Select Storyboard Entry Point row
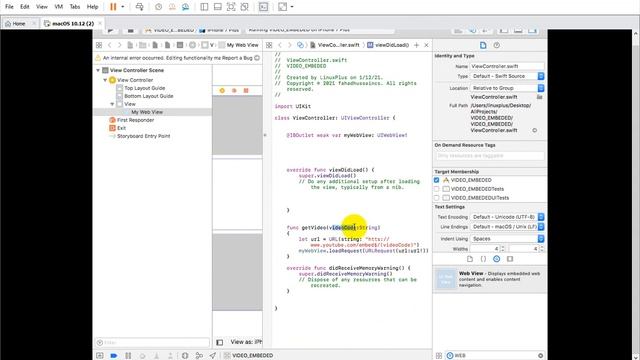This screenshot has width=640, height=360. click(143, 136)
